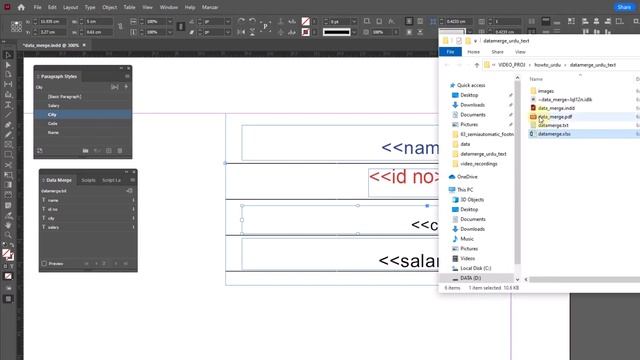Click delete style trash icon in Paragraph Styles

pyautogui.click(x=120, y=151)
